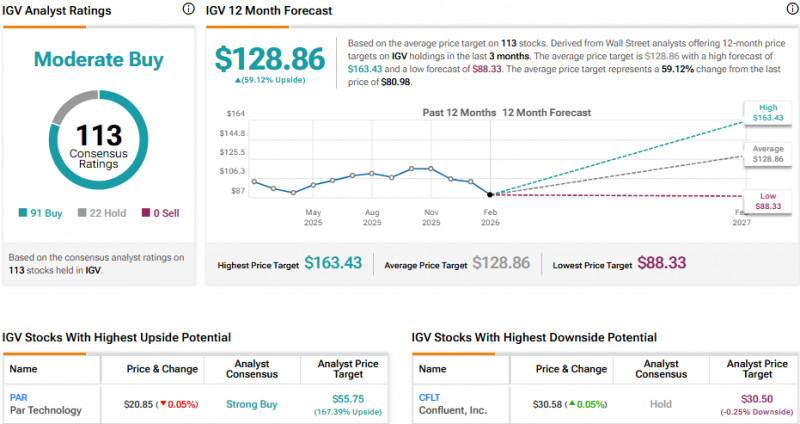Open the CFLT ticker link

tap(428, 397)
